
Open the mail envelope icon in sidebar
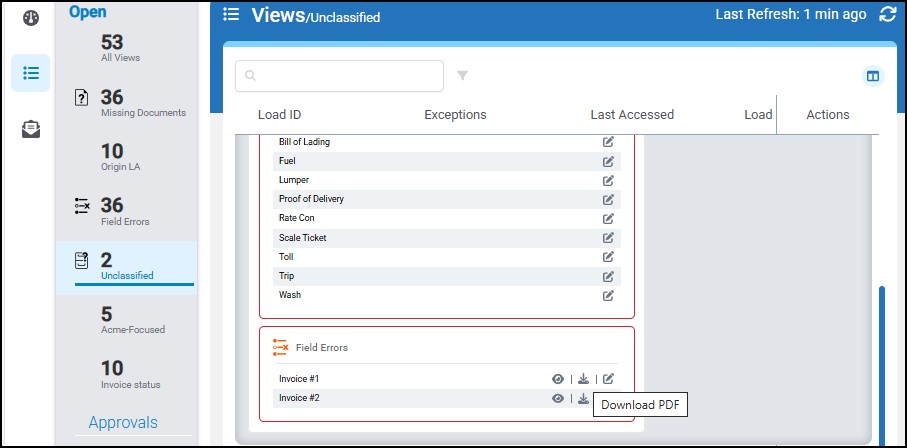point(31,129)
